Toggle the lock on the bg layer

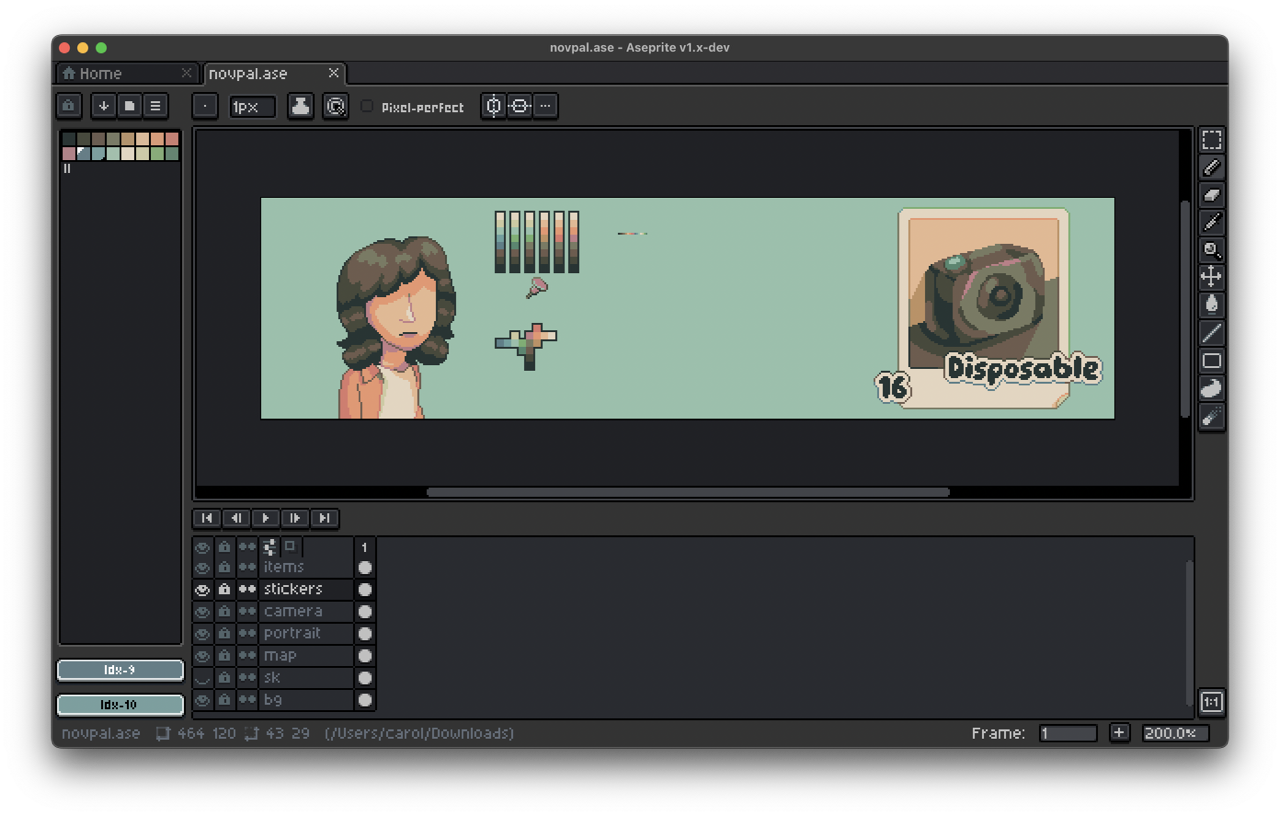224,700
